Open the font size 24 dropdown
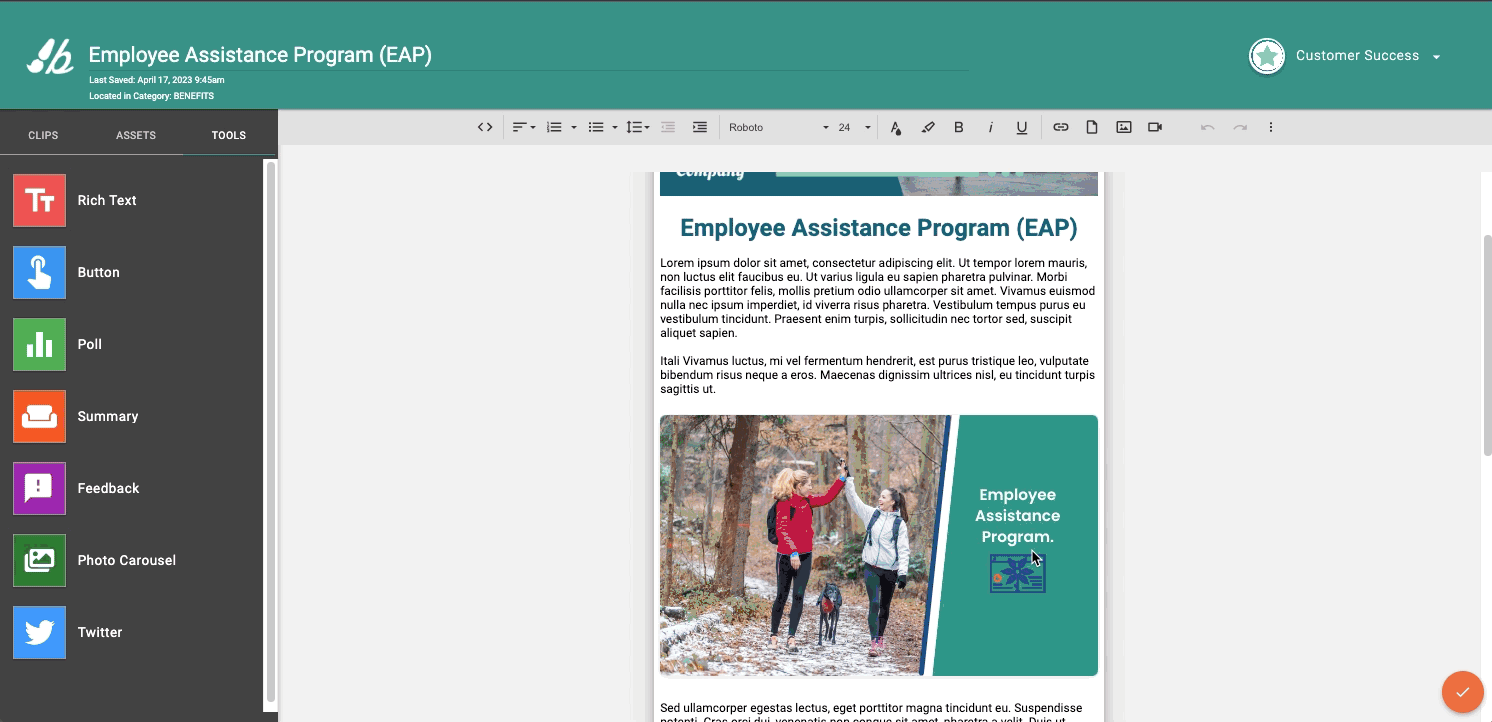The image size is (1492, 722). tap(855, 127)
